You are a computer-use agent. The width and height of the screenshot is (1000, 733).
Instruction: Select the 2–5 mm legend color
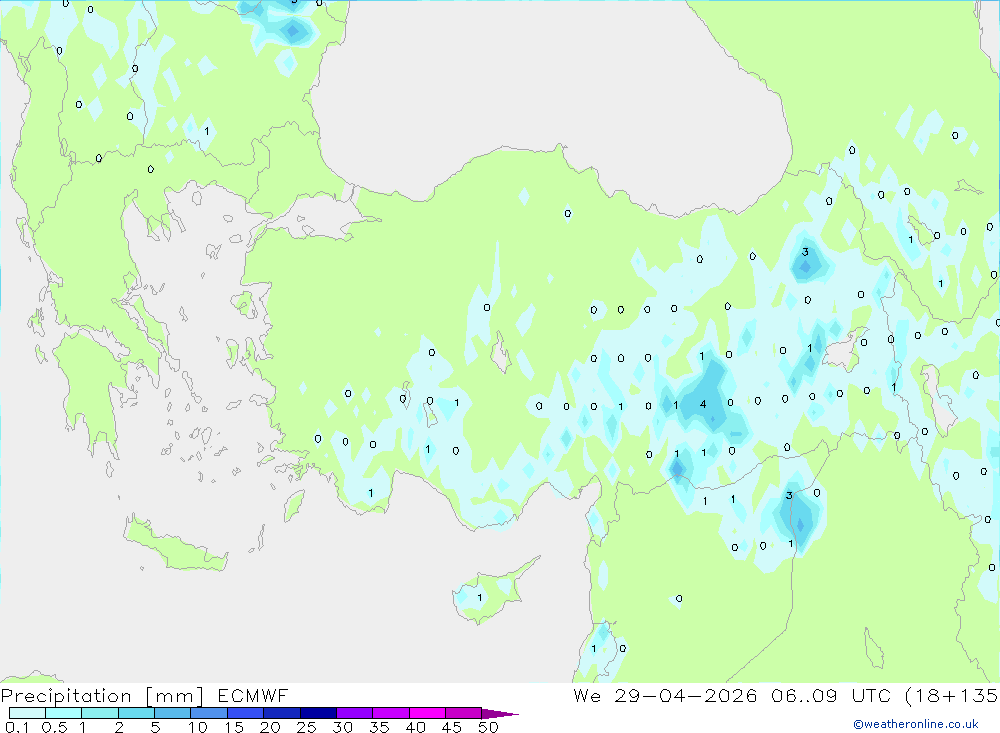pyautogui.click(x=136, y=713)
